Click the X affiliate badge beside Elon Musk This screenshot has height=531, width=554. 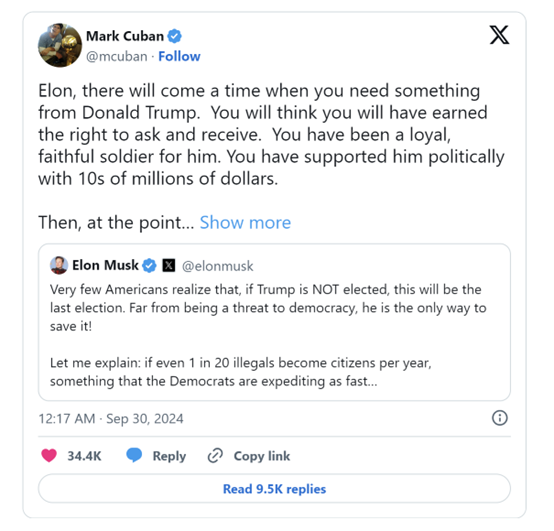tap(169, 265)
